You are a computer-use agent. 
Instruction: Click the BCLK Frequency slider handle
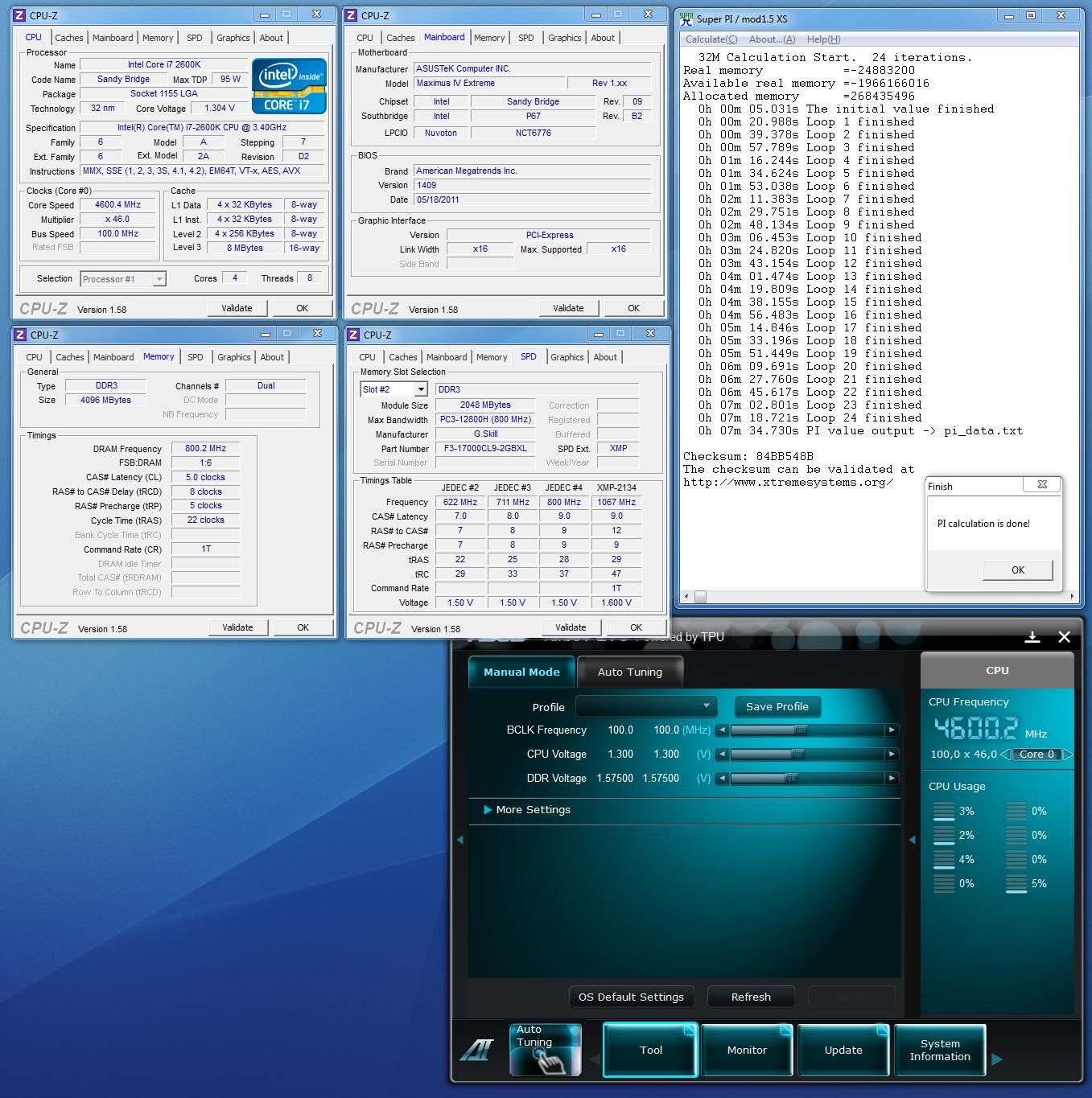(800, 730)
